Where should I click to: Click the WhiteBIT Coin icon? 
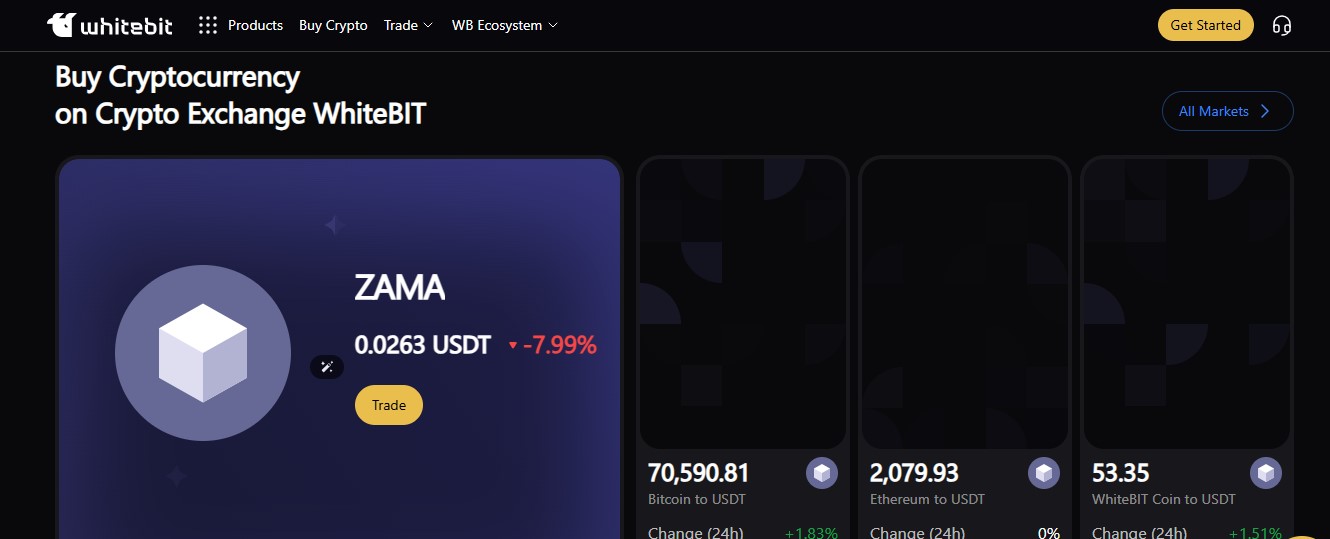pyautogui.click(x=1266, y=473)
